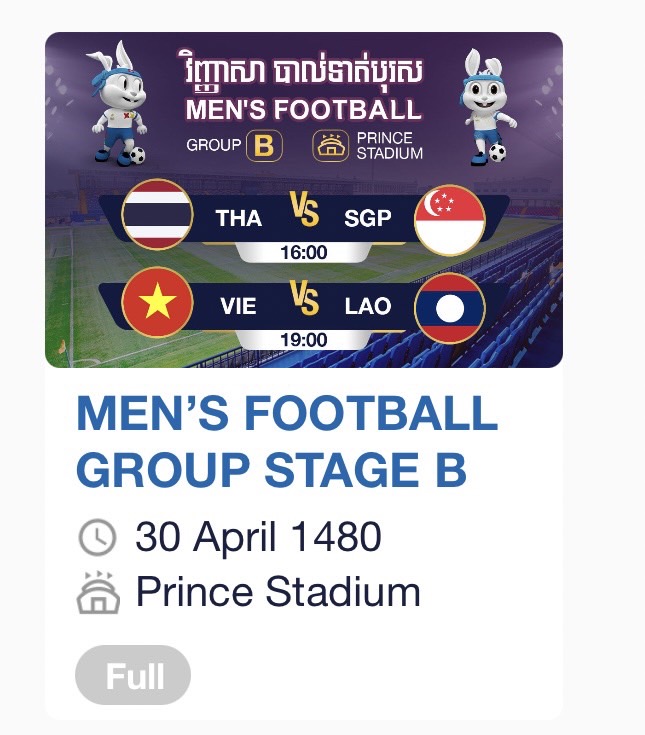Click the greyed-out Full button
This screenshot has width=645, height=735.
click(133, 675)
